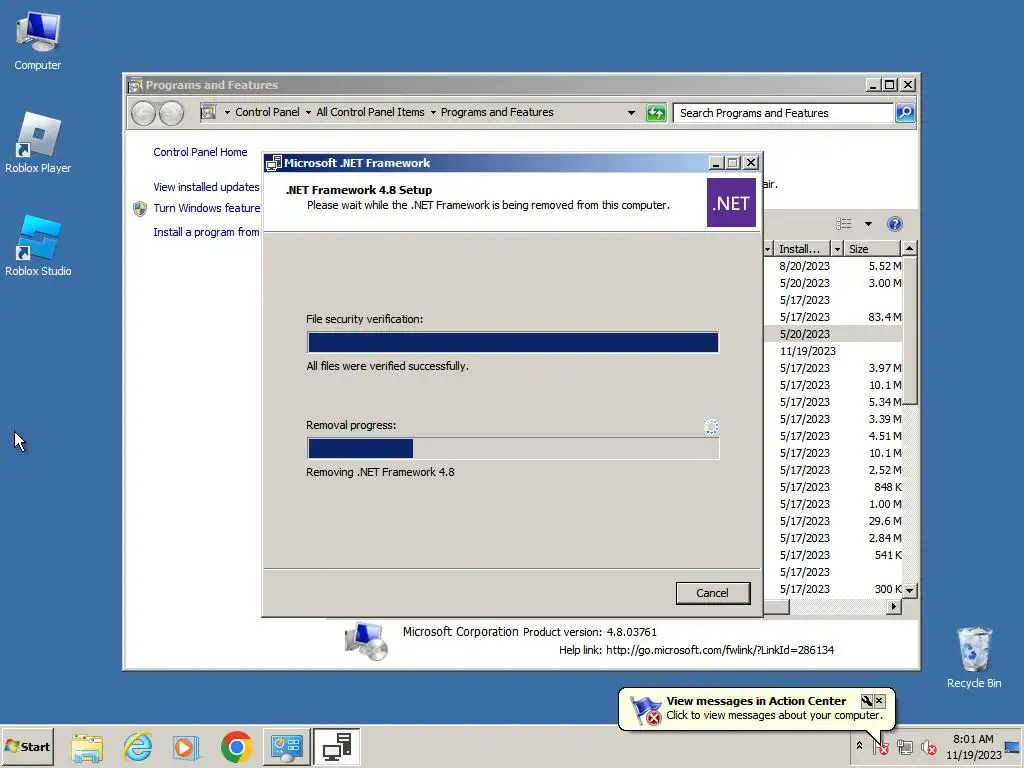Open Windows Explorer from taskbar
Image resolution: width=1024 pixels, height=768 pixels.
point(87,746)
